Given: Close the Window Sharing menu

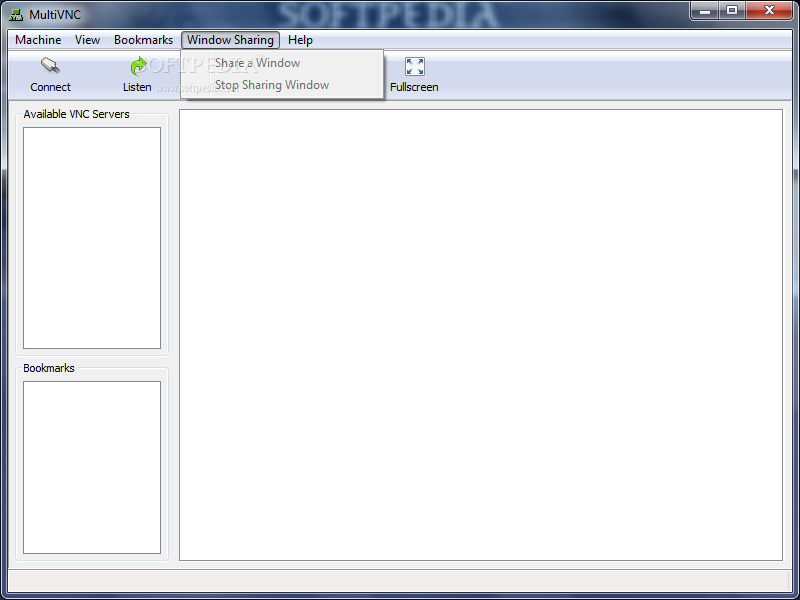Looking at the screenshot, I should 230,40.
